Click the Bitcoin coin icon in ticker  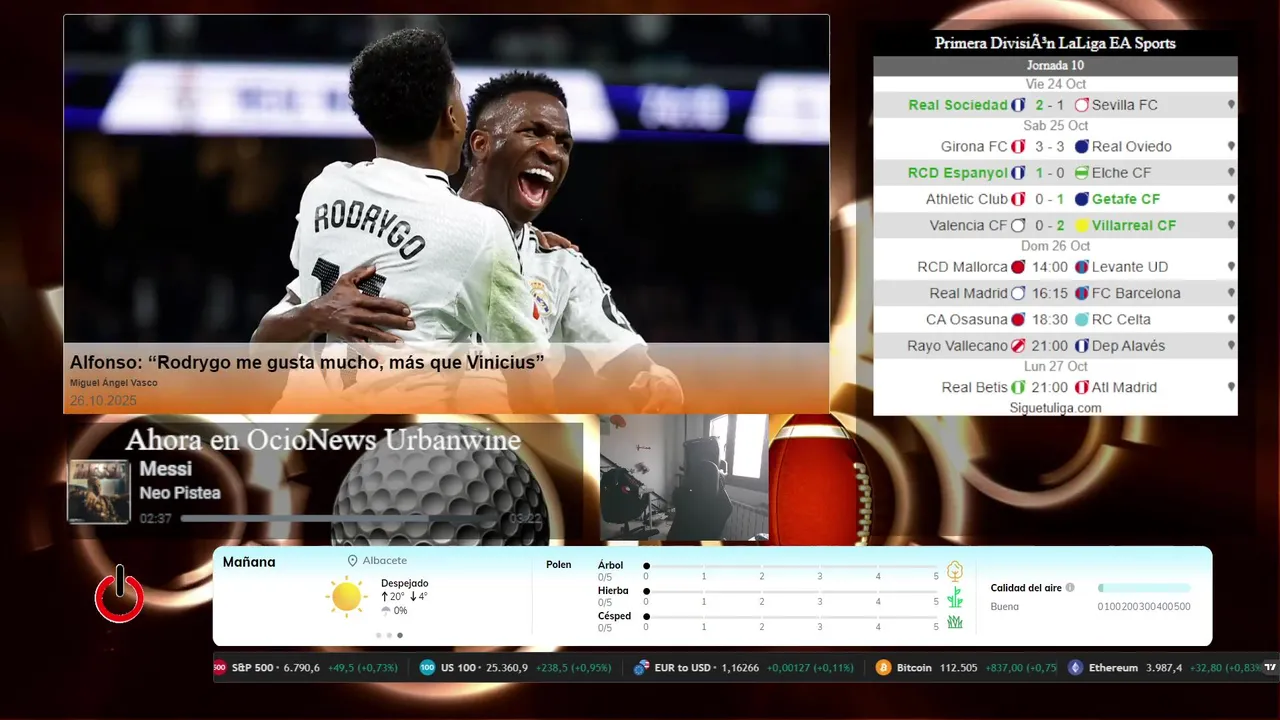[883, 667]
